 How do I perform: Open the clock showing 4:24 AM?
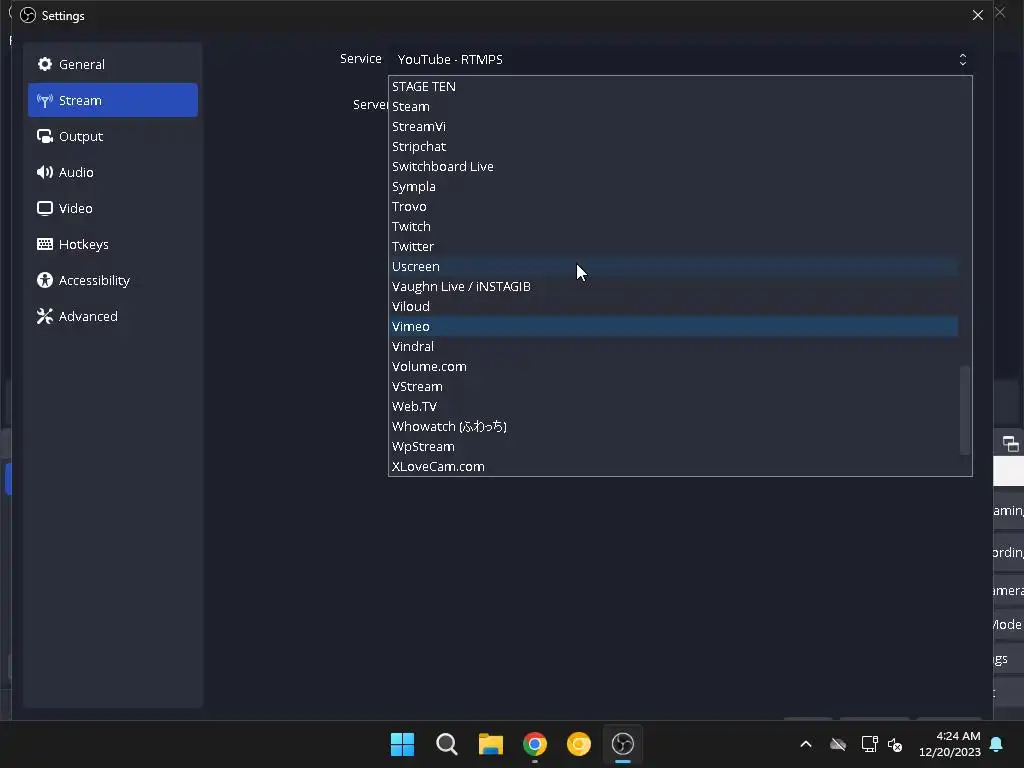pos(950,744)
